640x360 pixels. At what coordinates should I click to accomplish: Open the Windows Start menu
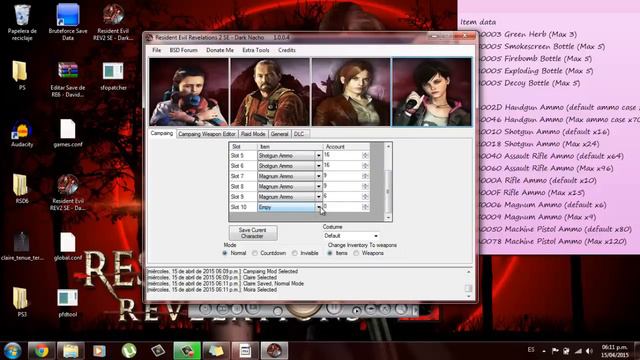pos(13,351)
